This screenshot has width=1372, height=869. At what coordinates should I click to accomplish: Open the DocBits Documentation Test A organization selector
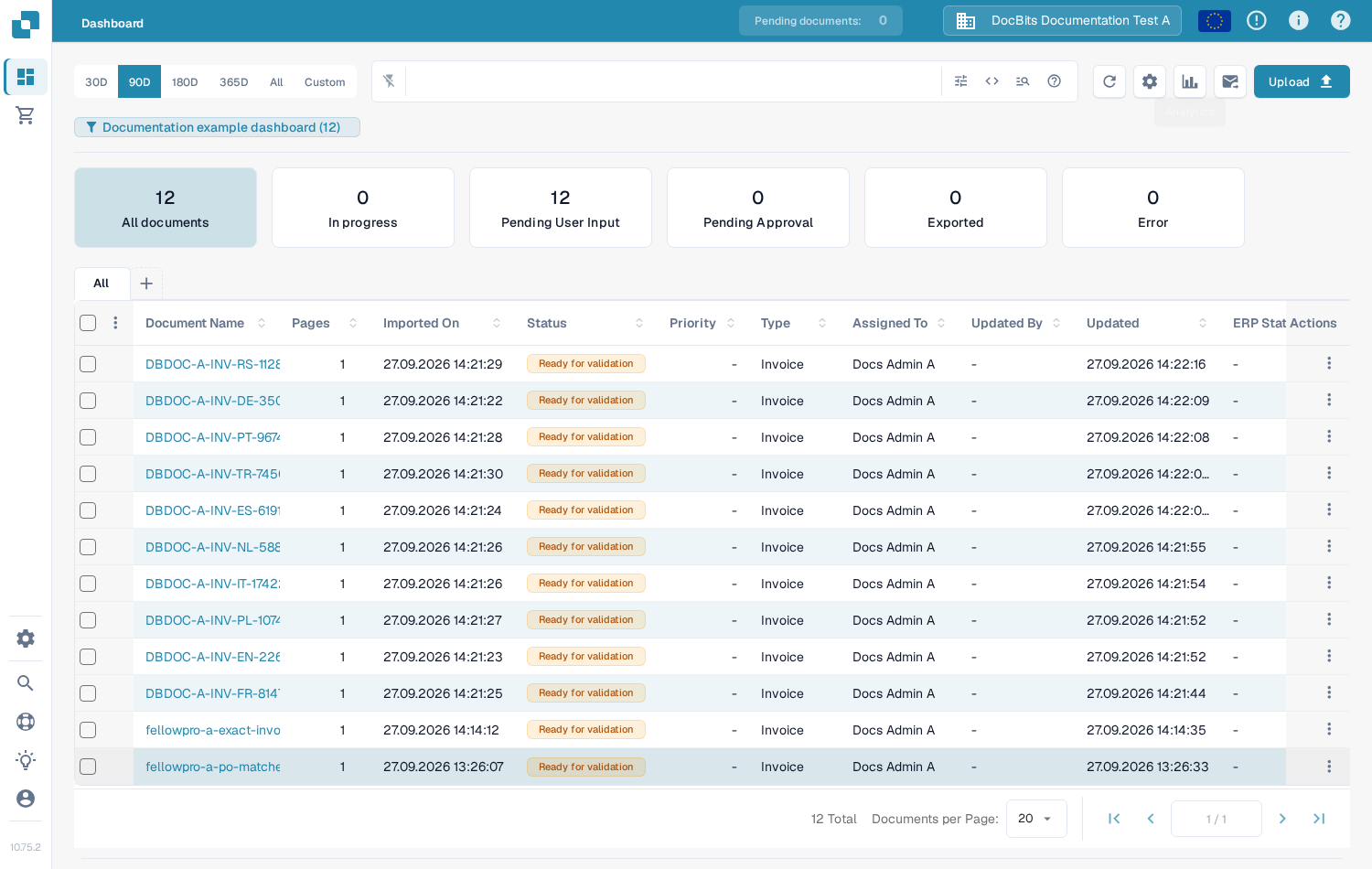[x=1062, y=20]
